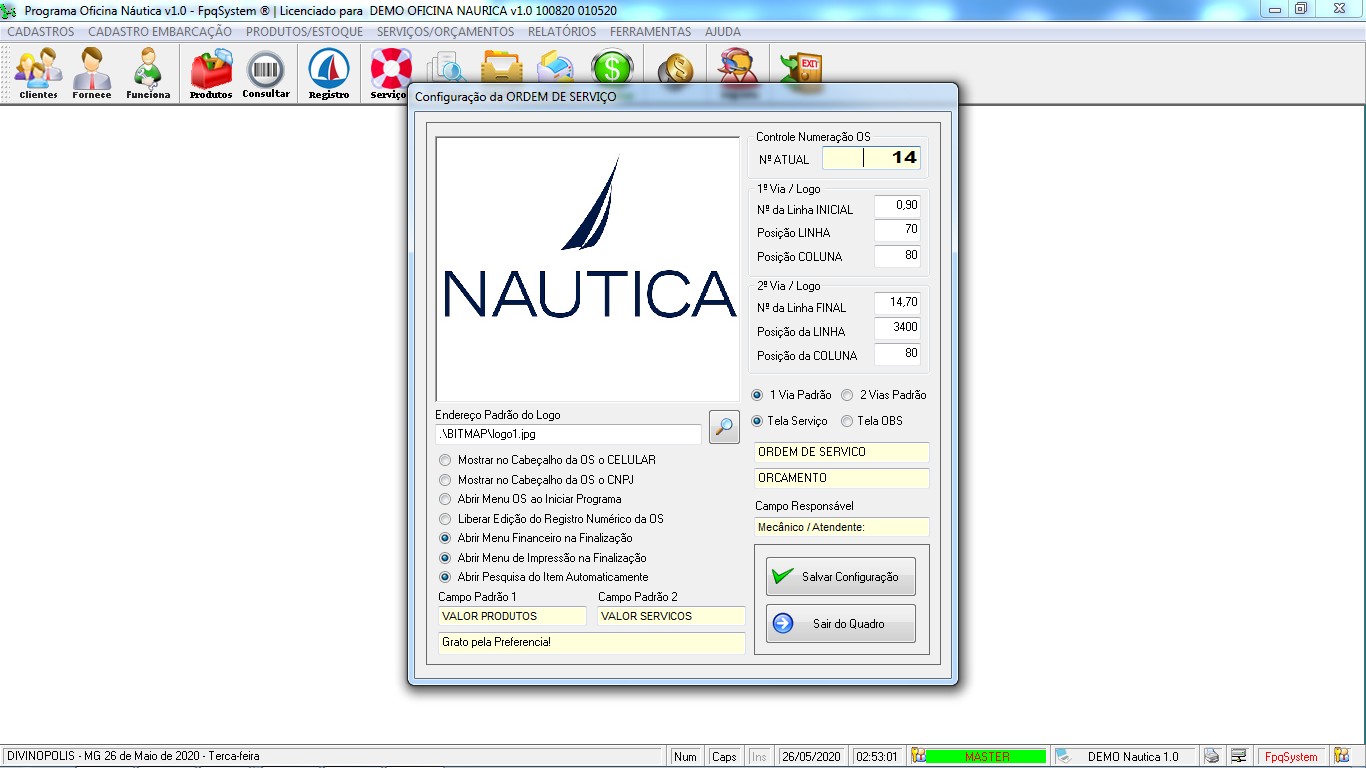Screen dimensions: 1366x768
Task: Edit Nº da Linha INICIAL field
Action: (897, 206)
